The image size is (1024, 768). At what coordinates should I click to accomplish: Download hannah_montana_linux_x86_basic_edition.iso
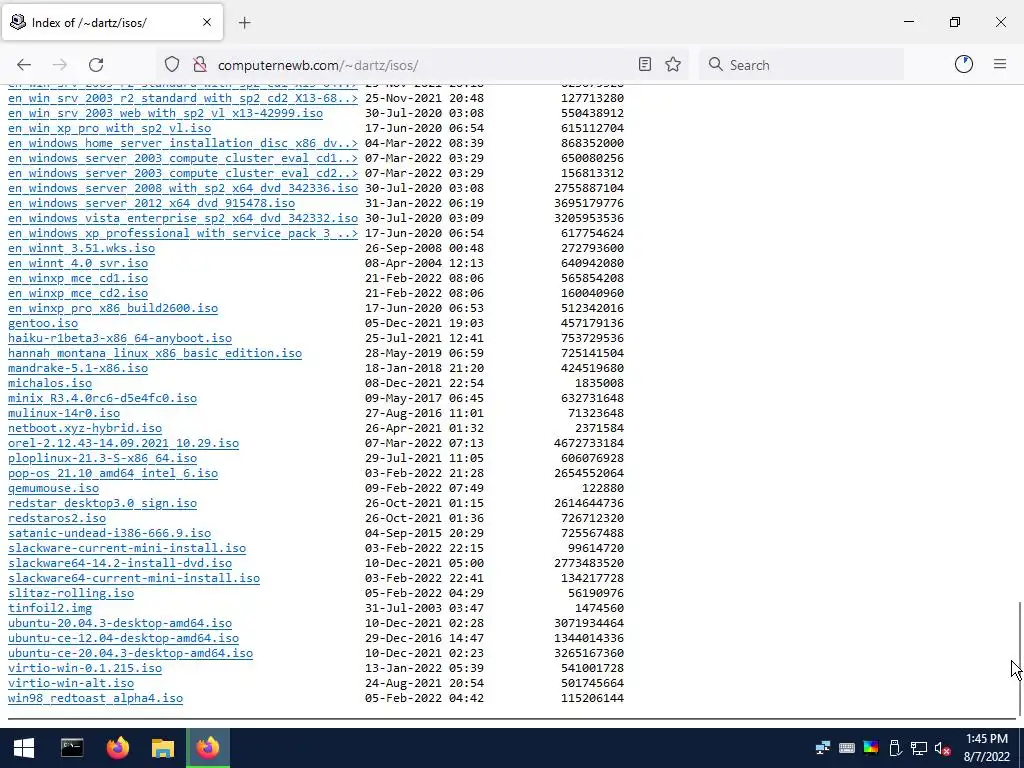155,353
